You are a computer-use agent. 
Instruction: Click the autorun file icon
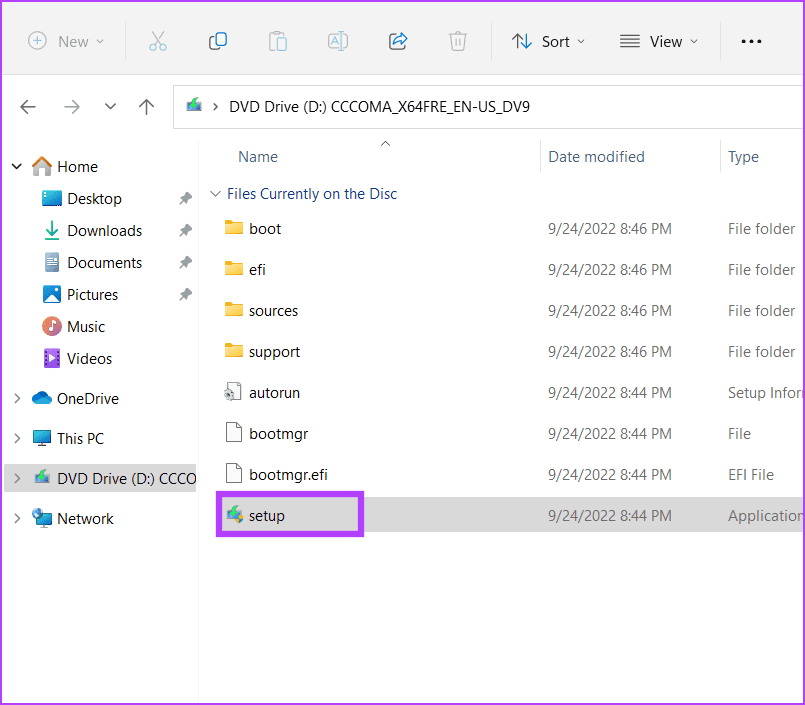tap(233, 392)
